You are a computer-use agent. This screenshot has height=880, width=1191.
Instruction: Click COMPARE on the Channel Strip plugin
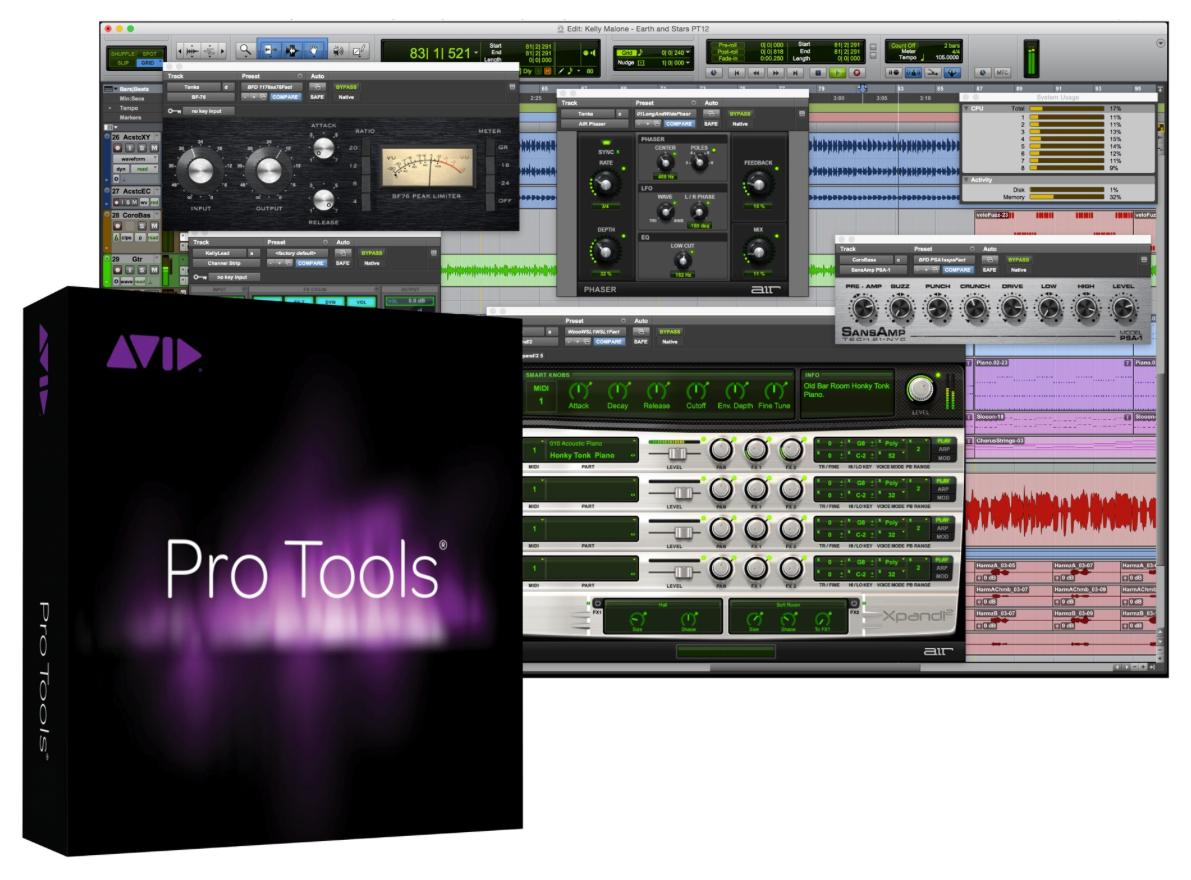311,263
